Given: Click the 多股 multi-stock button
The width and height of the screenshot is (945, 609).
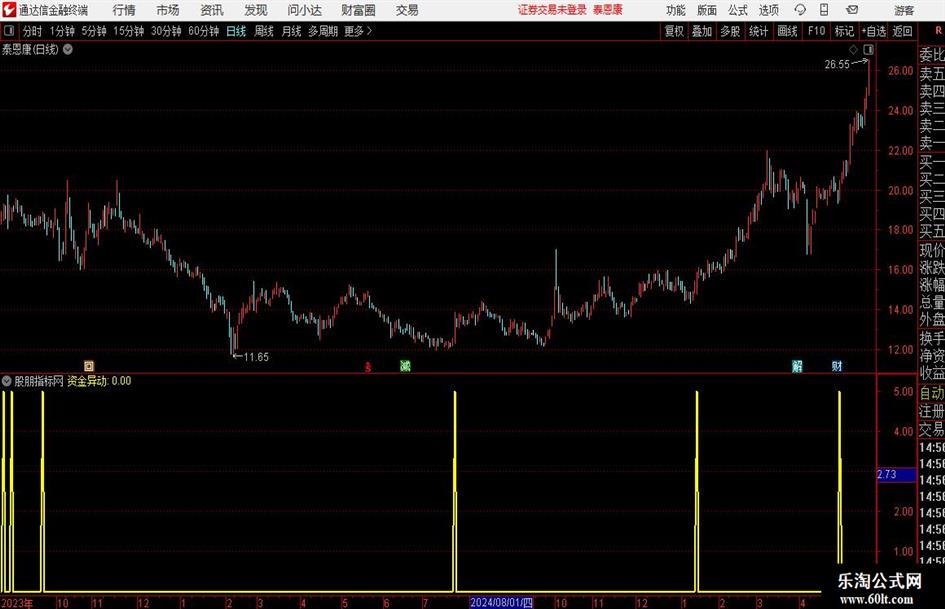Looking at the screenshot, I should pos(730,31).
